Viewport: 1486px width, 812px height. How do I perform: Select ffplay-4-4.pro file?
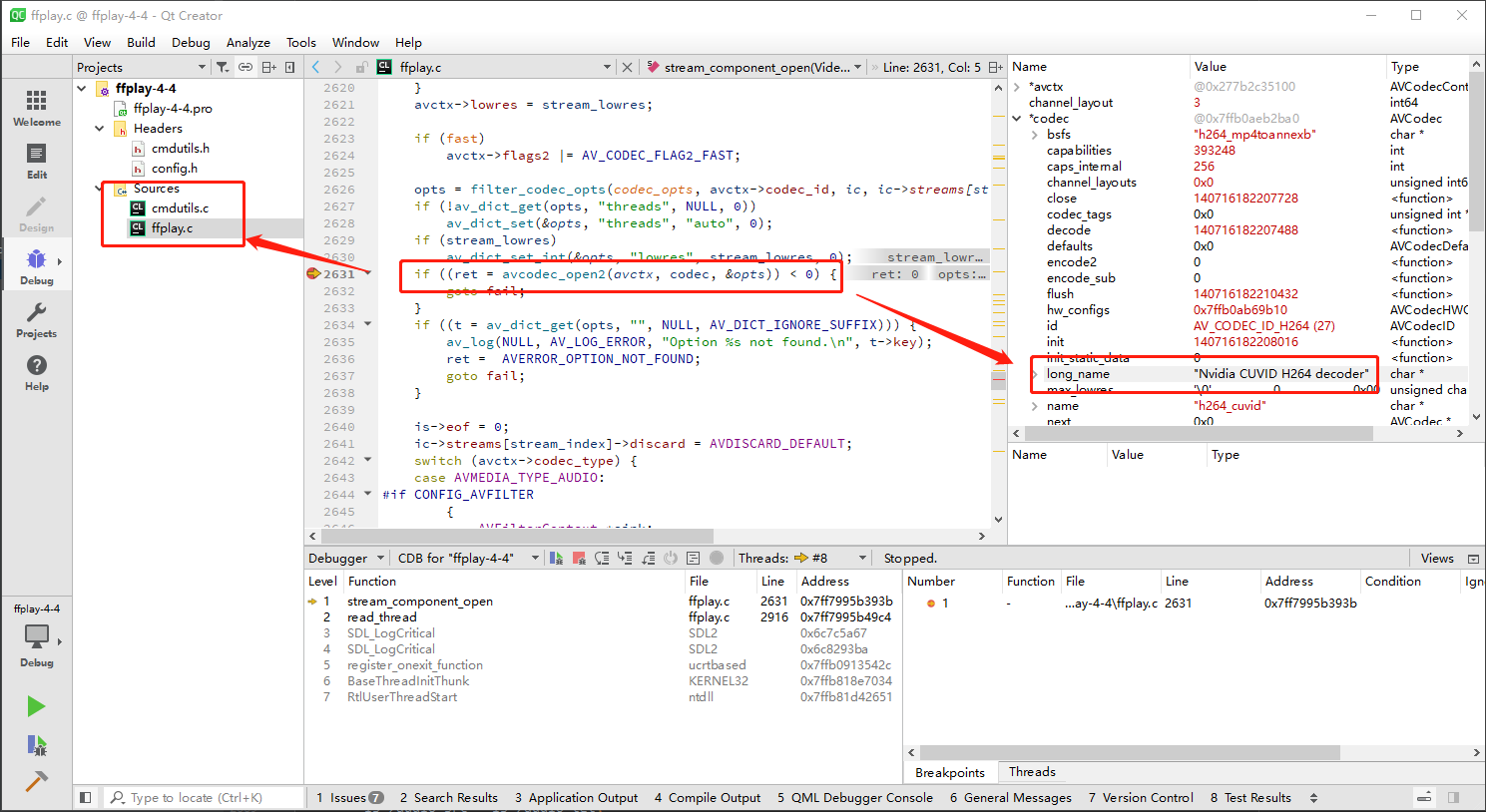[173, 108]
